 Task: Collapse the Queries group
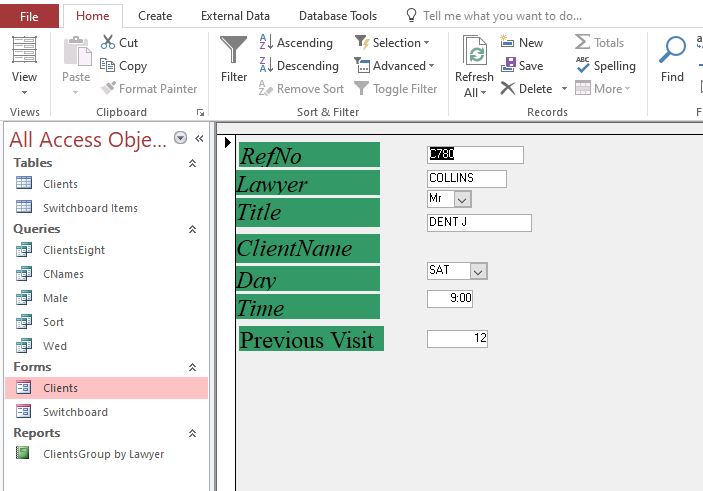click(193, 229)
